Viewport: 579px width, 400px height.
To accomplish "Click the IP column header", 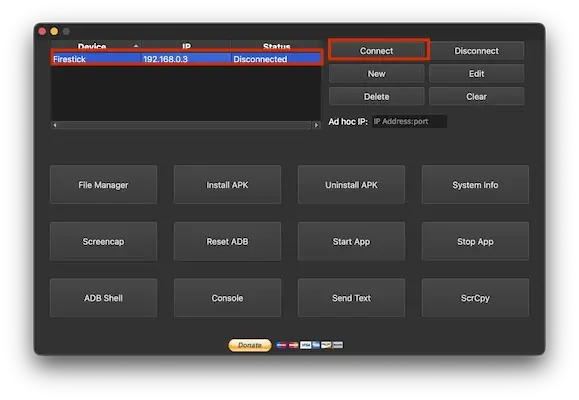I will pyautogui.click(x=186, y=47).
